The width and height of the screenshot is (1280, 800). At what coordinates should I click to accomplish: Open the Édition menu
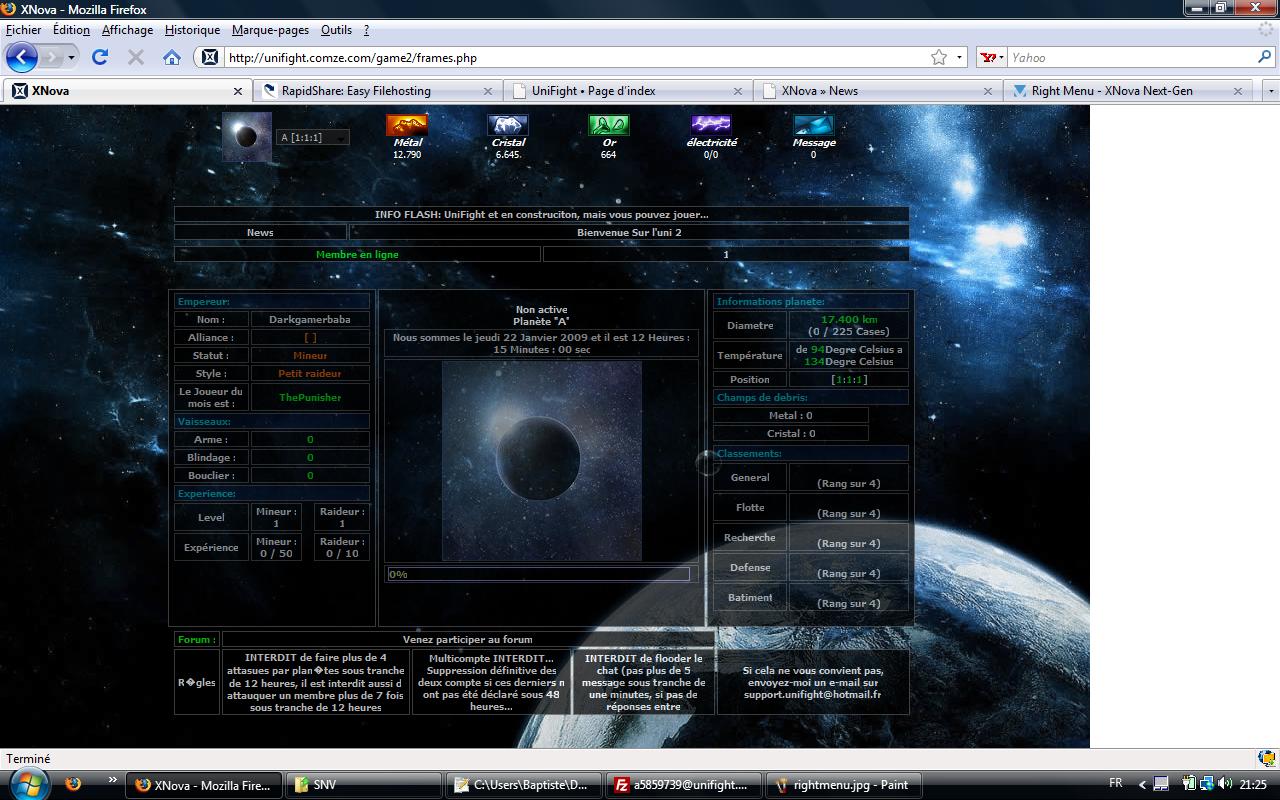coord(71,30)
